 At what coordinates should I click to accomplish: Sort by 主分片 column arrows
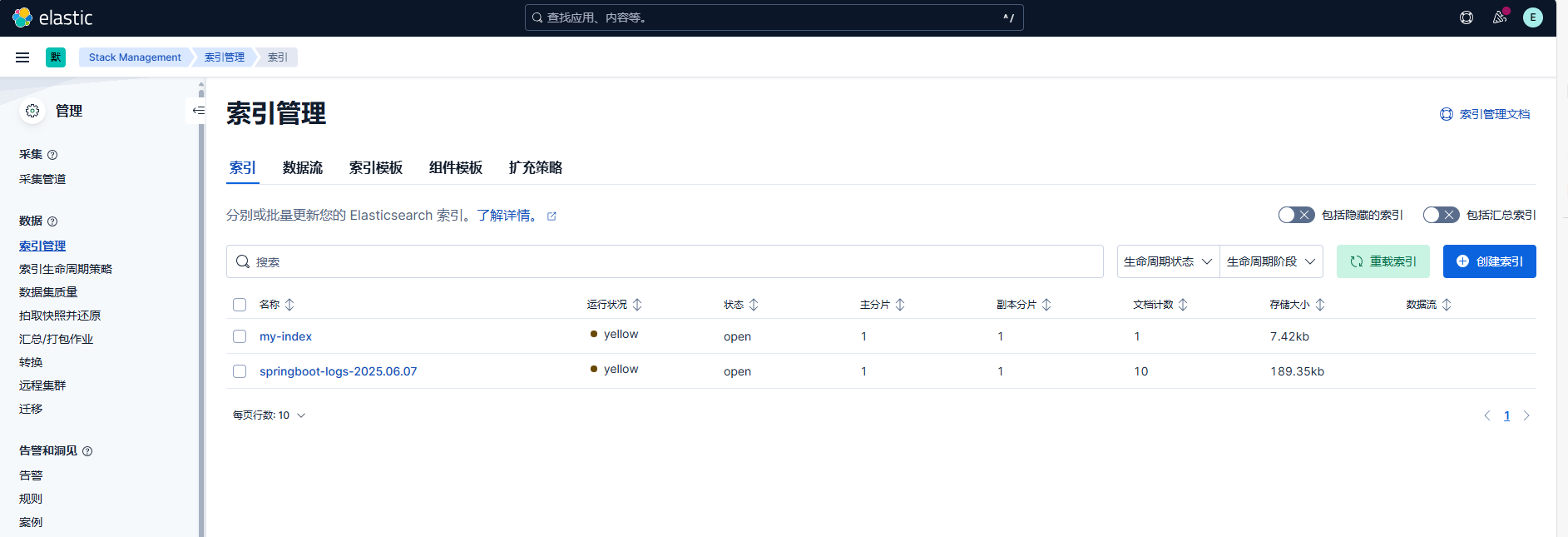pos(900,305)
